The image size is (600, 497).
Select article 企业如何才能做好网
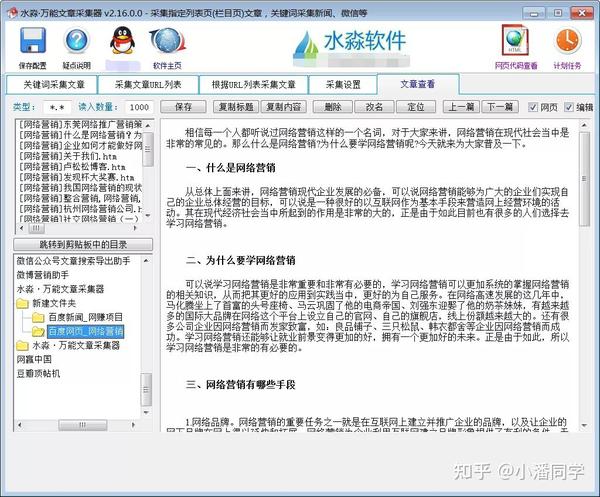pyautogui.click(x=80, y=145)
